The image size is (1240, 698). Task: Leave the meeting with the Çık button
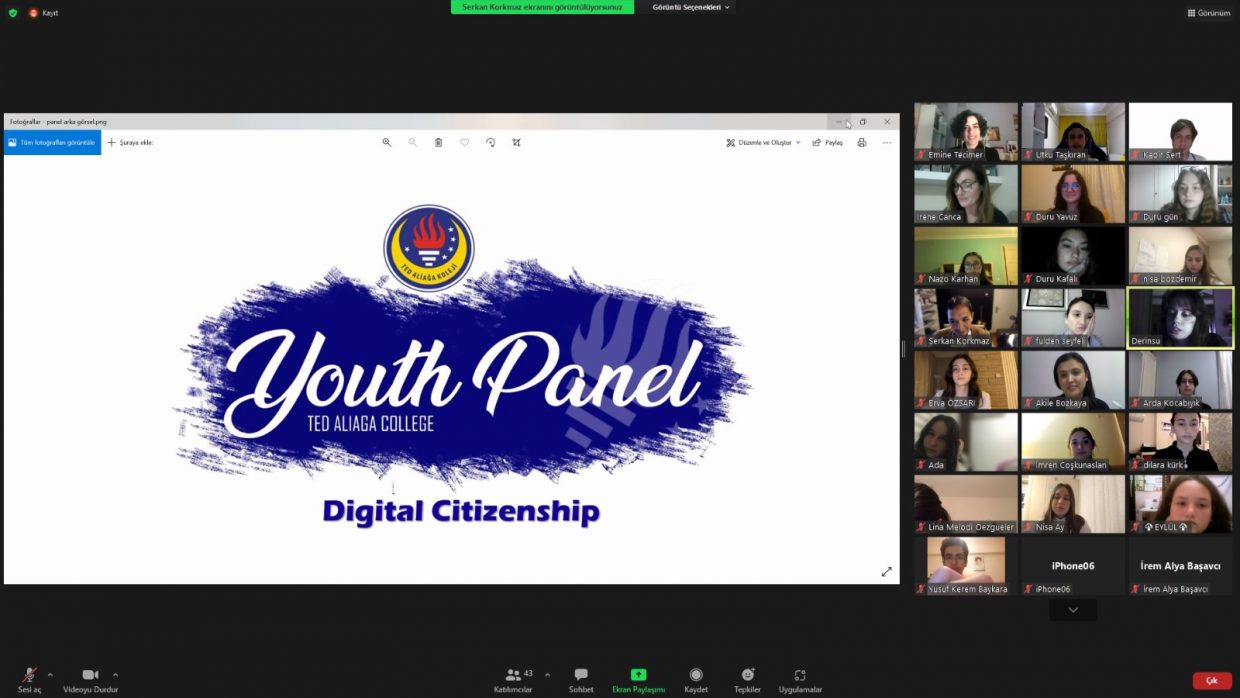(x=1212, y=681)
